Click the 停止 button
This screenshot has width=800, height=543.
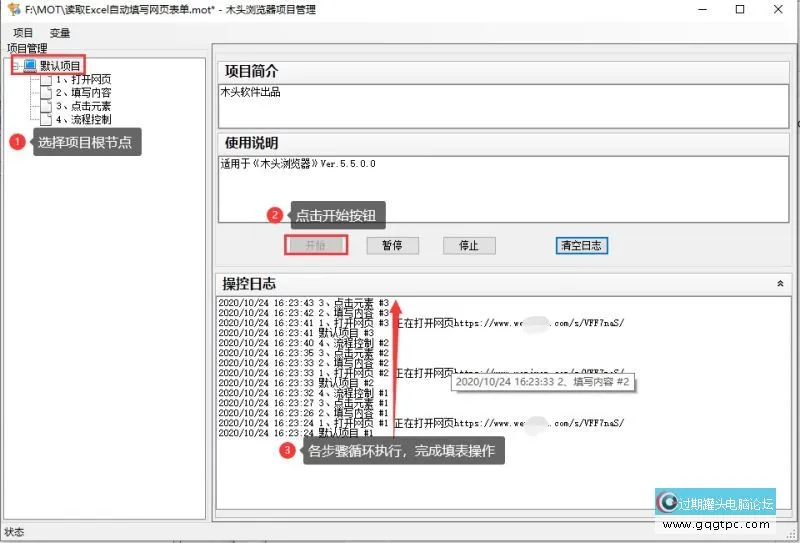pos(469,245)
